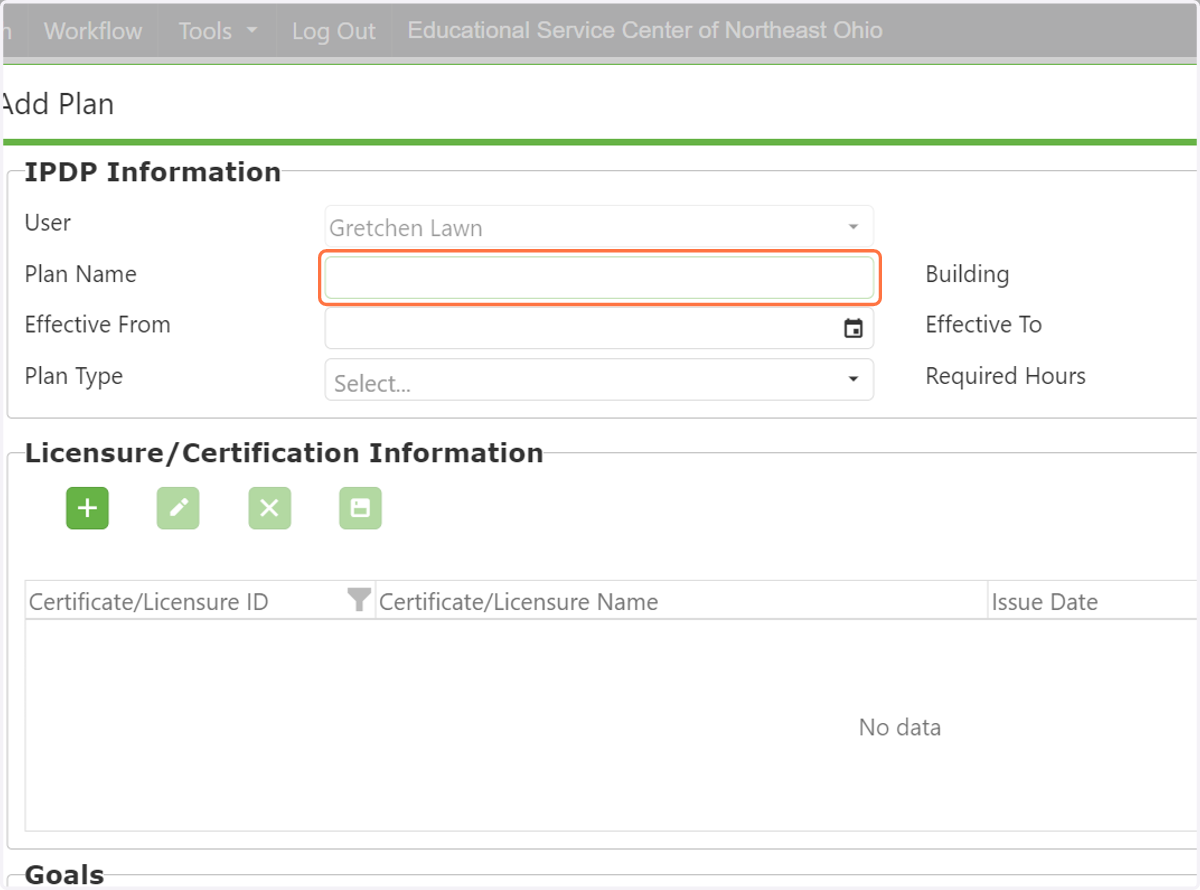The image size is (1200, 890).
Task: Click the pencil edit licensure icon
Action: coord(178,508)
